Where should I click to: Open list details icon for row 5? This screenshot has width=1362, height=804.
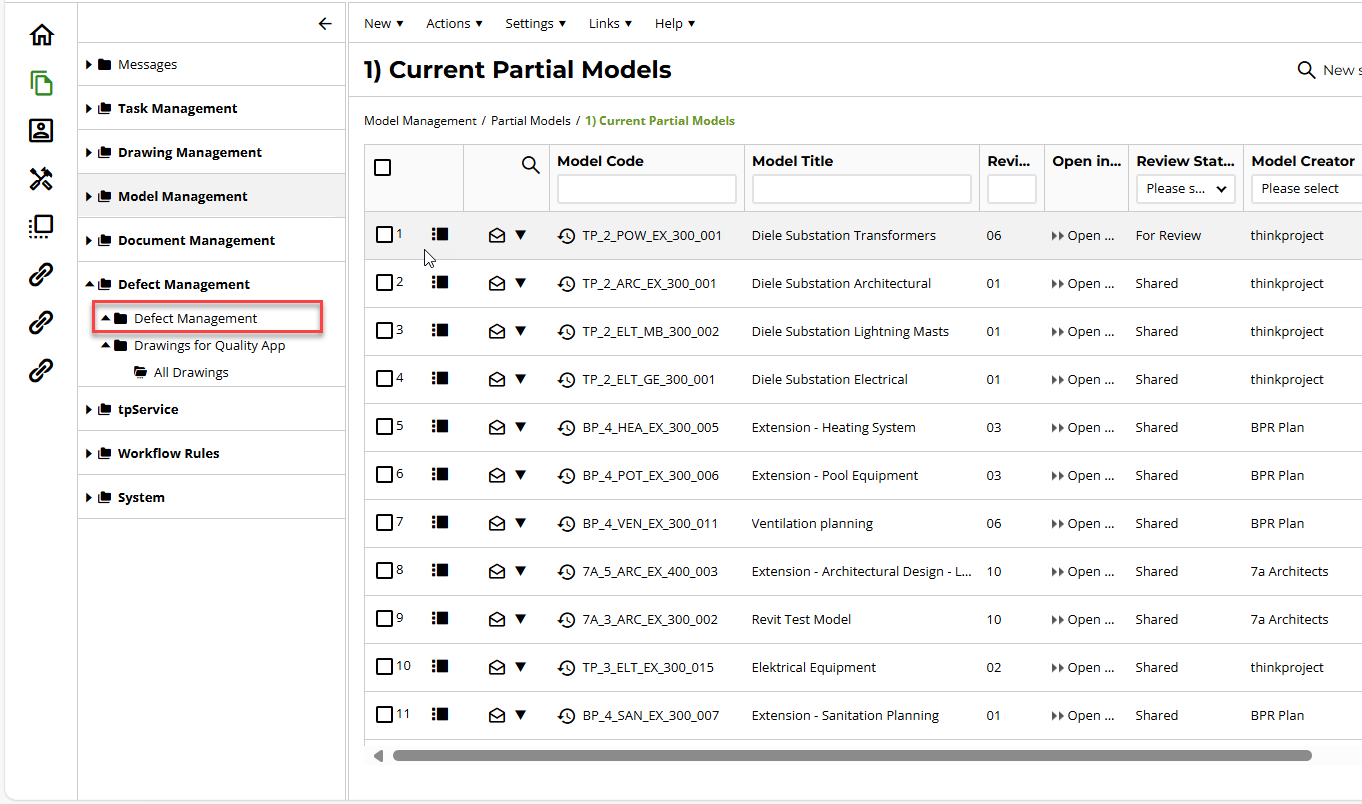point(439,427)
